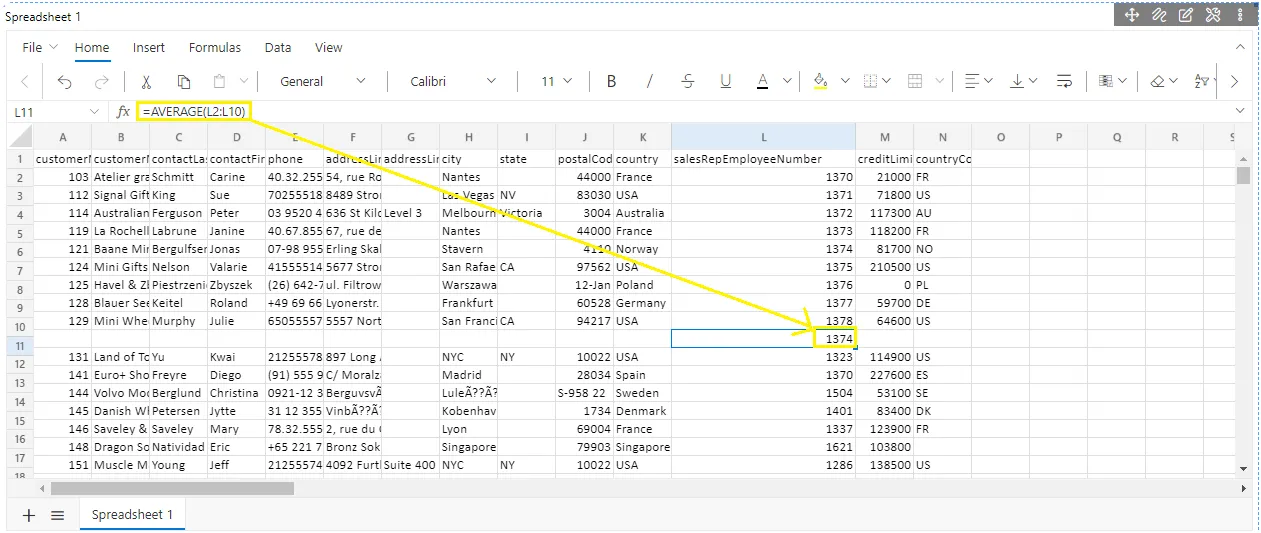Paste from clipboard icon
The width and height of the screenshot is (1261, 533).
218,82
